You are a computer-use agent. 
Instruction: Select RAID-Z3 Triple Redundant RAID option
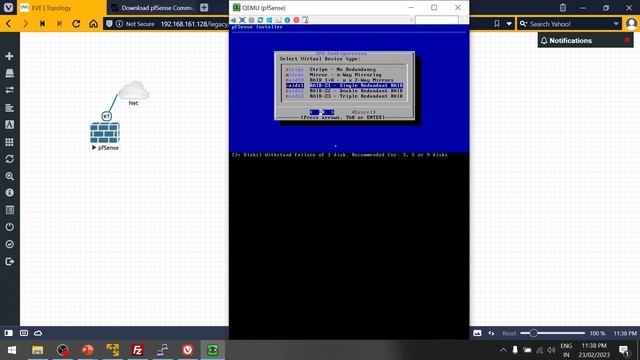click(x=344, y=96)
